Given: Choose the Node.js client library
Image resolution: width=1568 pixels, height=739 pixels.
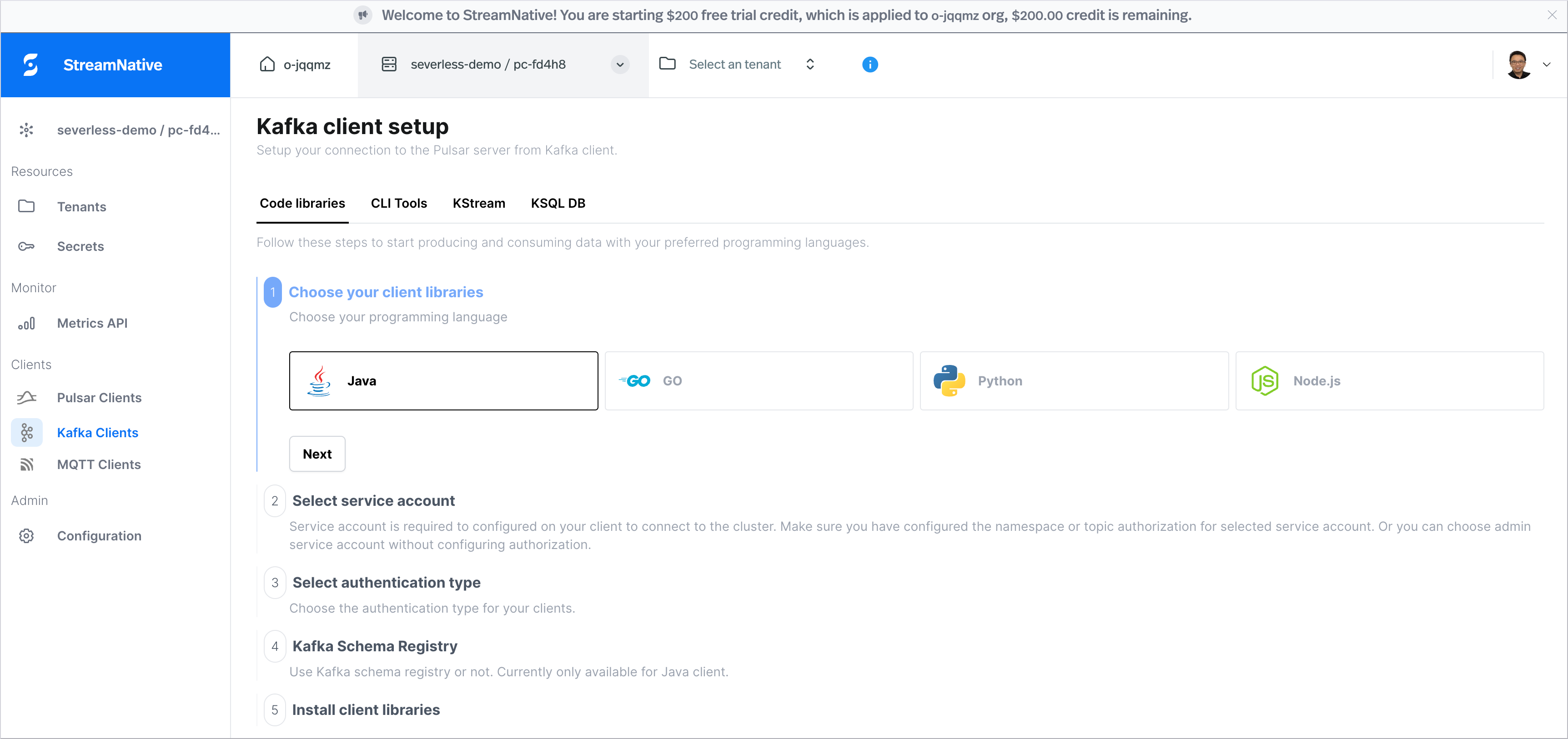Looking at the screenshot, I should [x=1389, y=381].
